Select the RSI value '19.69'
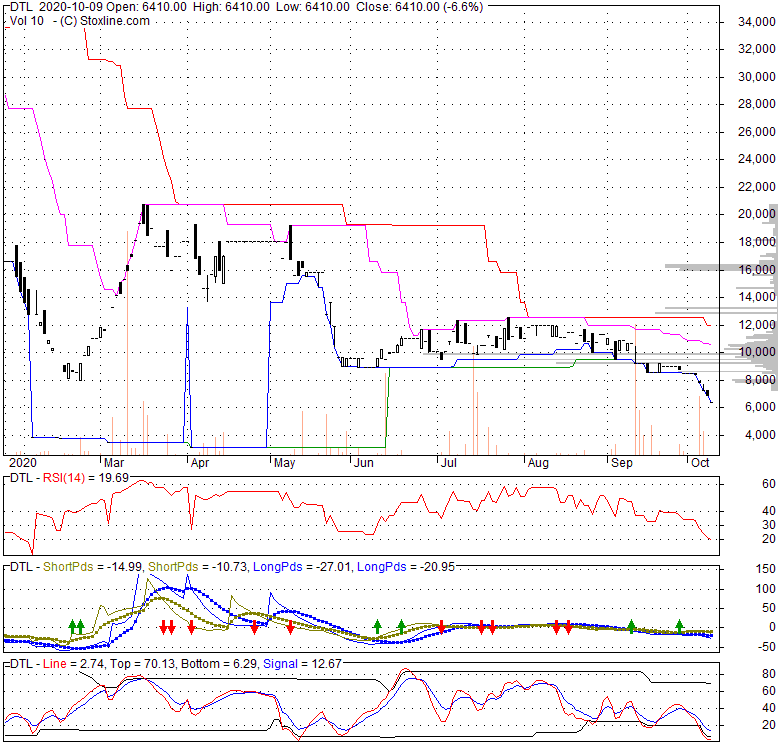The width and height of the screenshot is (780, 745). 114,478
